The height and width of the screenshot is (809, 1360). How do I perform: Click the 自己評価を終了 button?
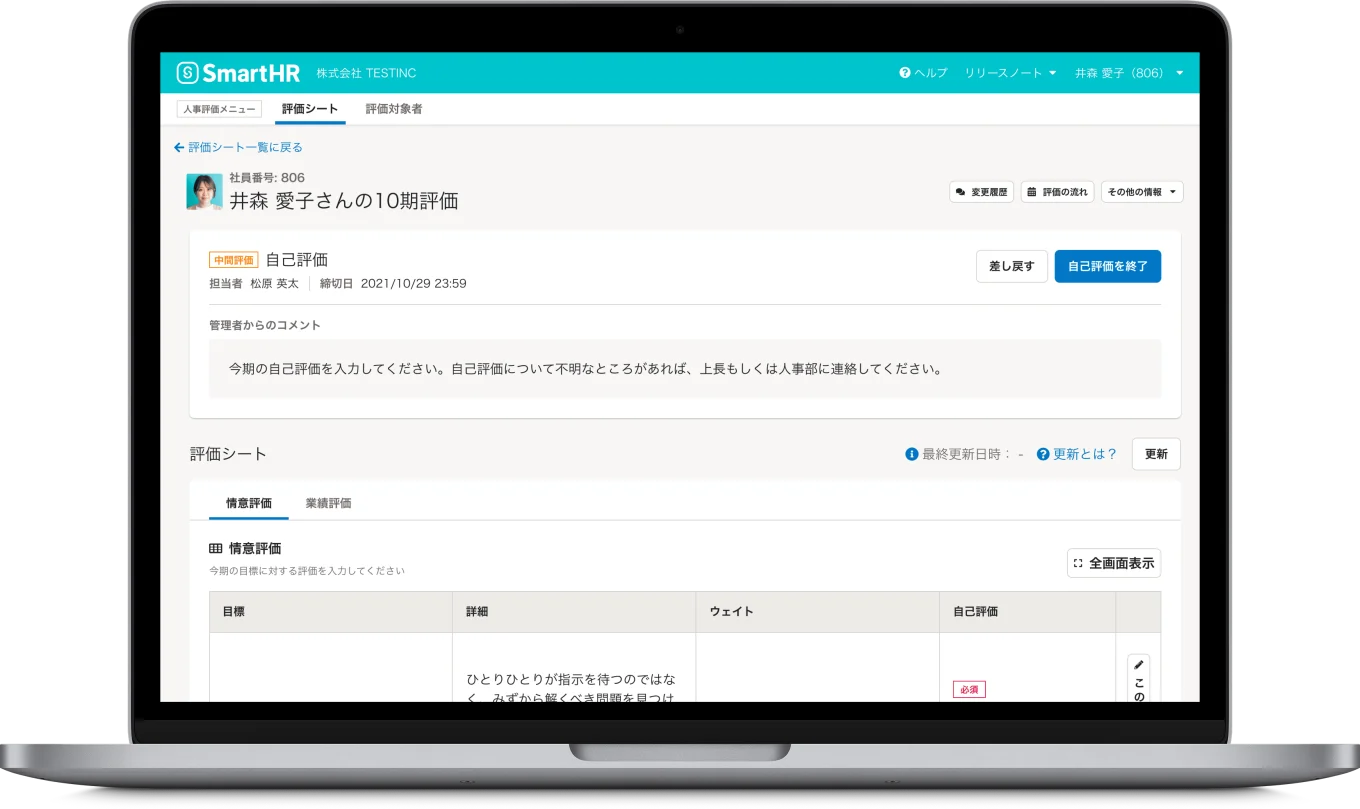[1108, 266]
